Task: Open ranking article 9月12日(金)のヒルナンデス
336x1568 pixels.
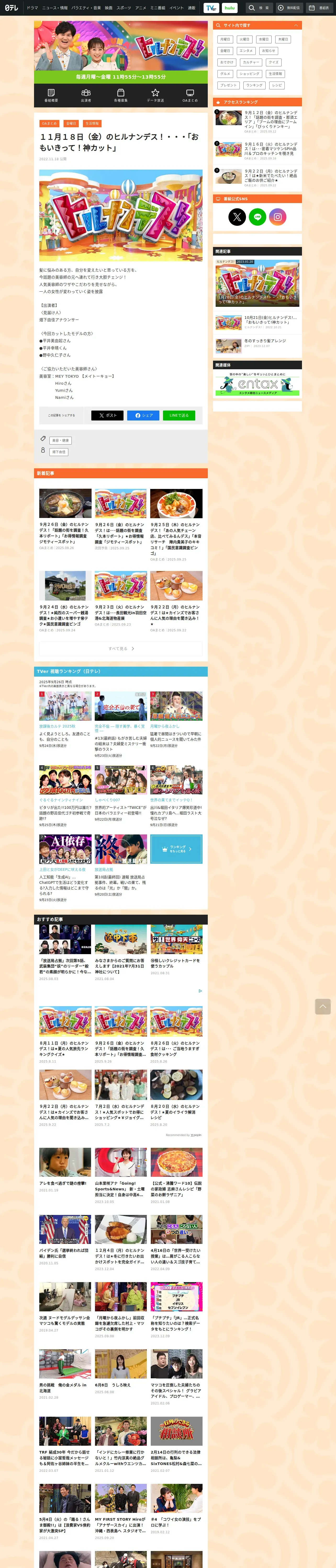Action: pos(257,121)
